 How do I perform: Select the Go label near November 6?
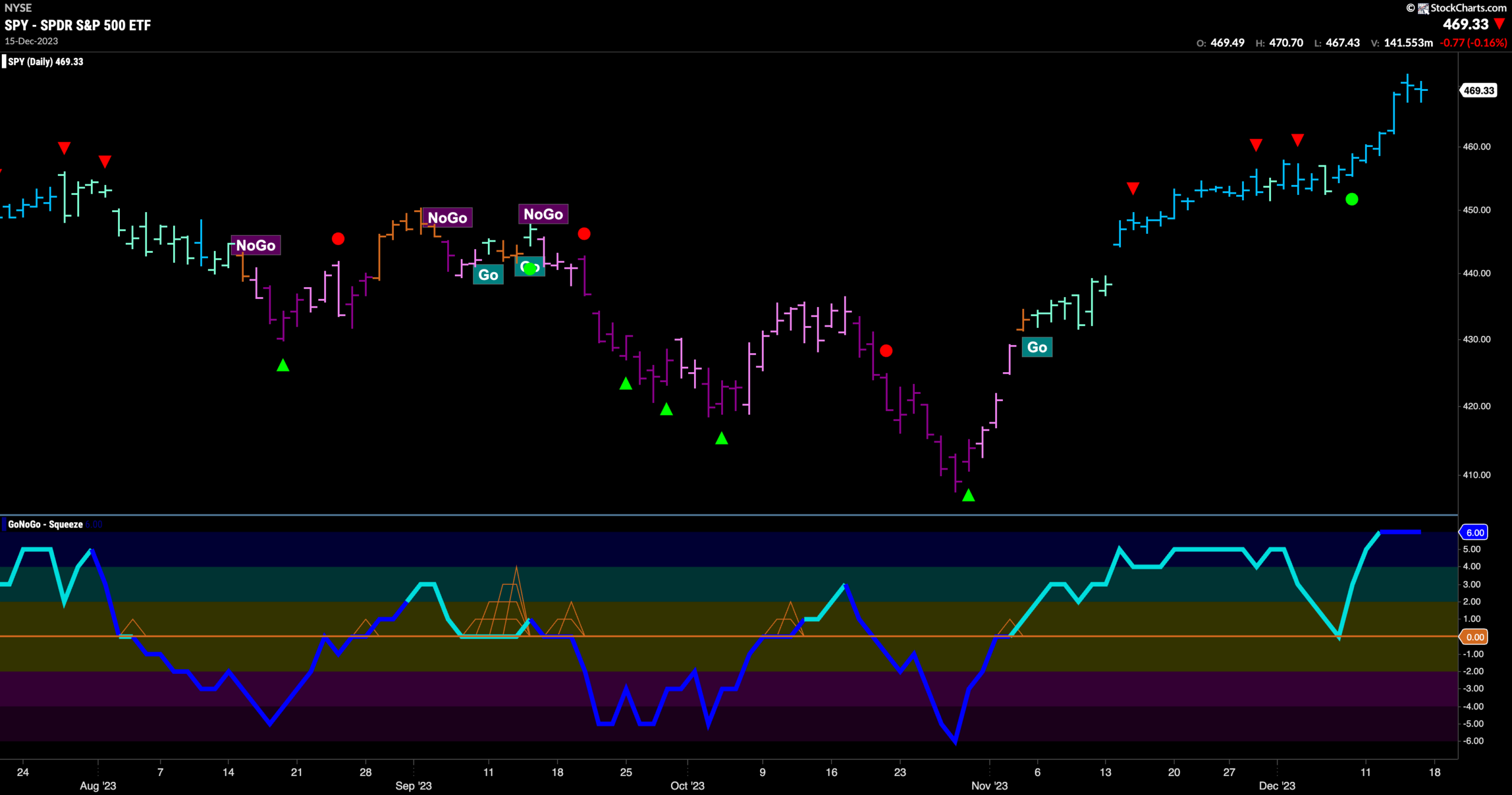pyautogui.click(x=1037, y=347)
